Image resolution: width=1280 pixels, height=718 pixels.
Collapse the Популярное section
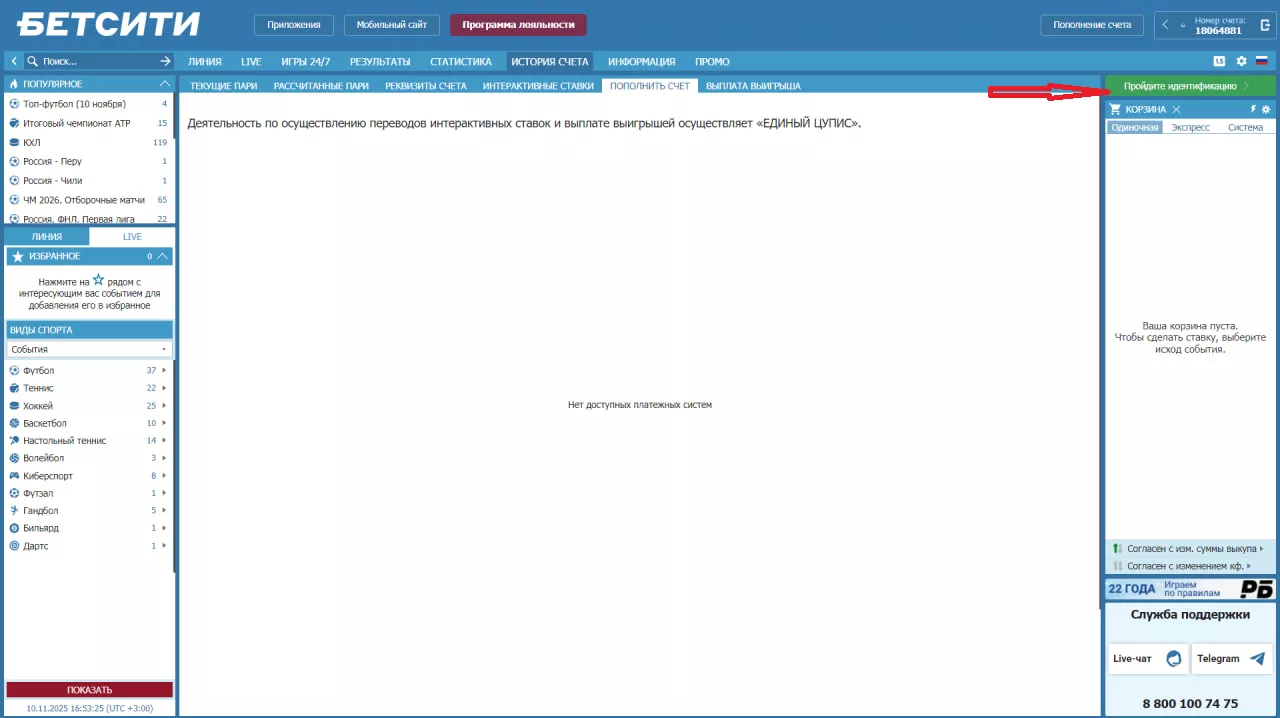[x=165, y=84]
